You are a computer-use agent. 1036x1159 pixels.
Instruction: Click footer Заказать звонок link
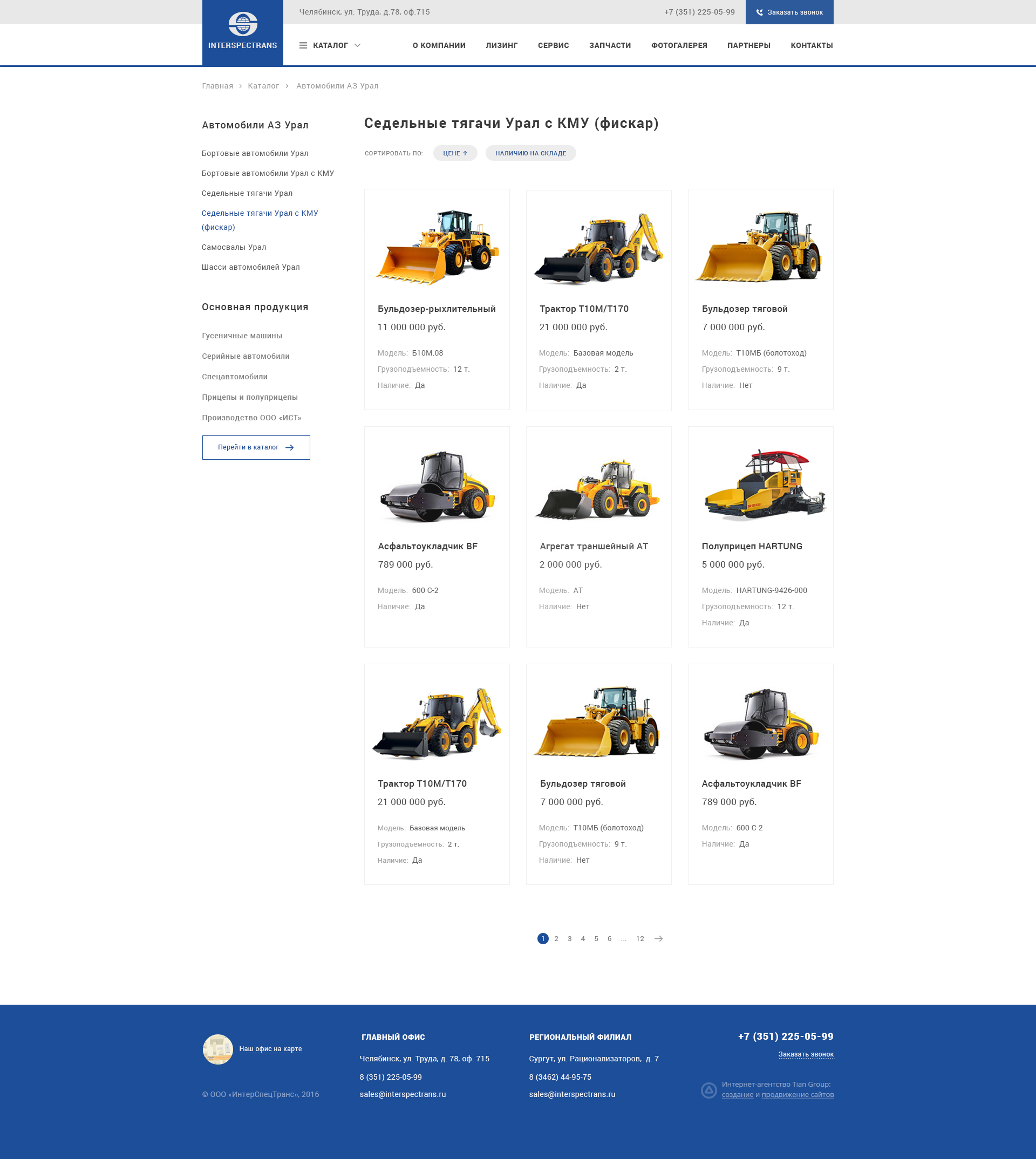tap(806, 1054)
